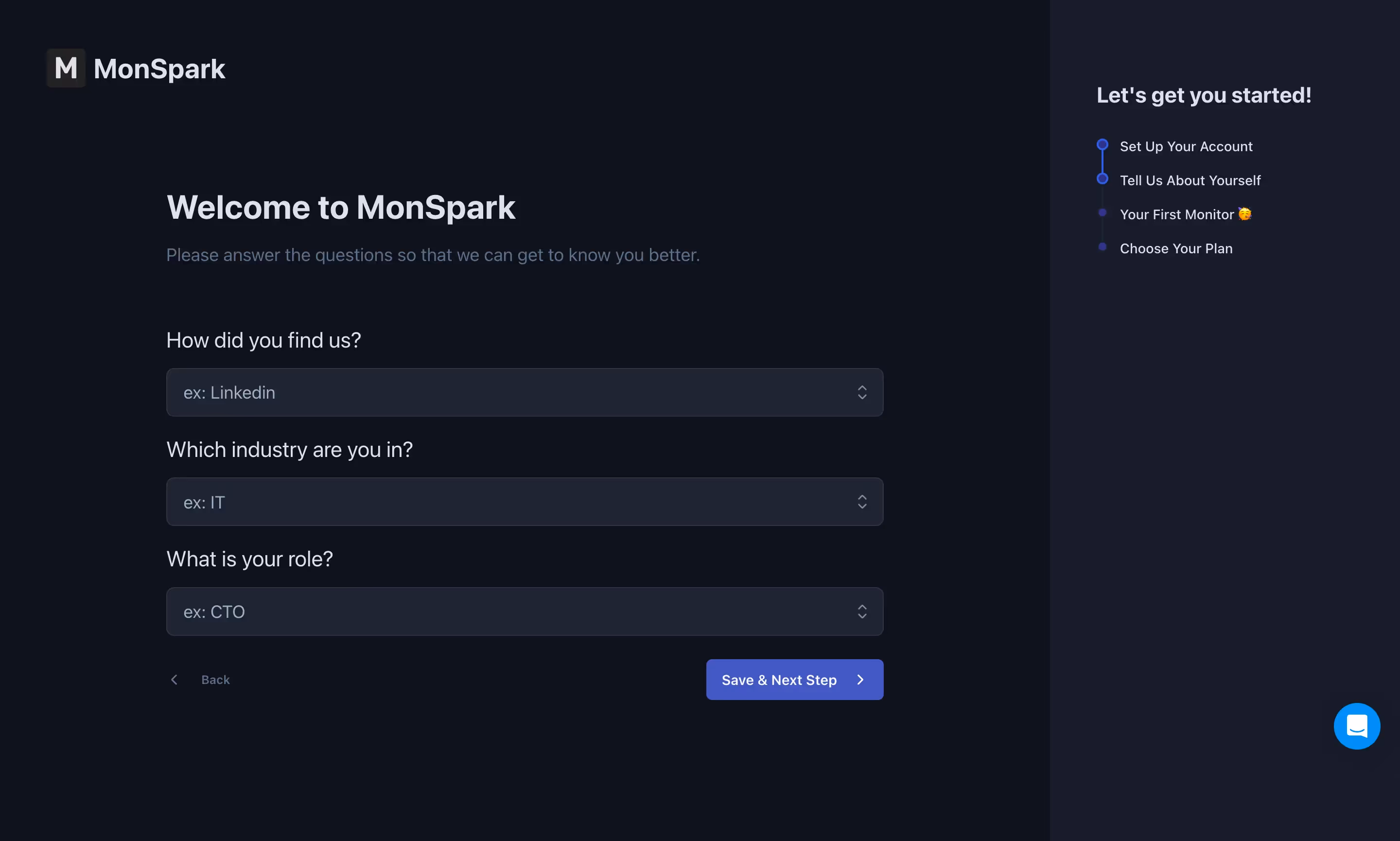Open the "How did you find us?" dropdown

[524, 392]
